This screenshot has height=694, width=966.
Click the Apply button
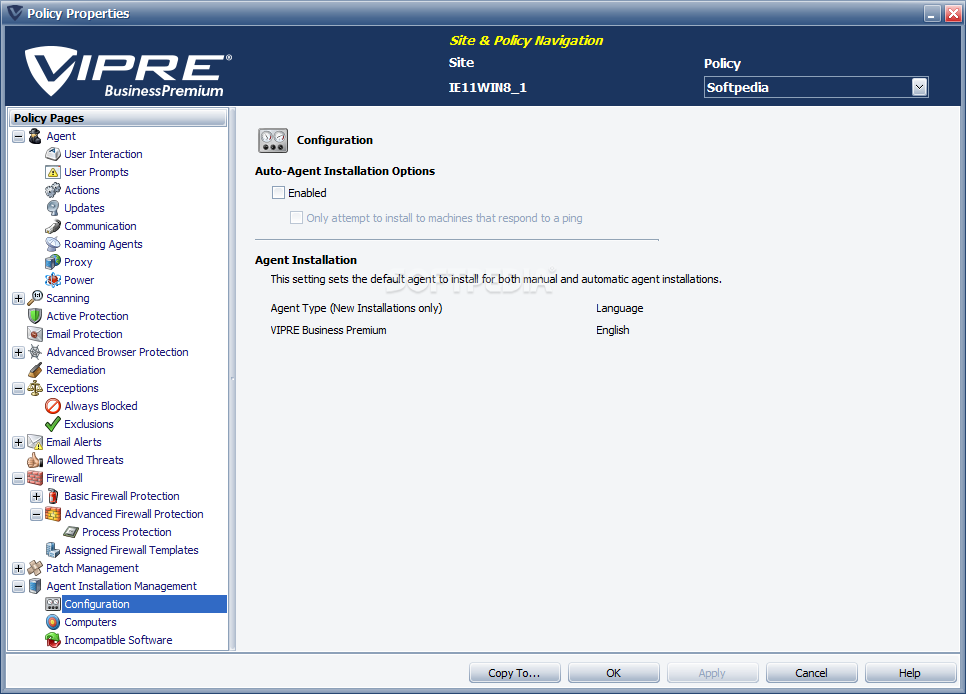pos(712,673)
